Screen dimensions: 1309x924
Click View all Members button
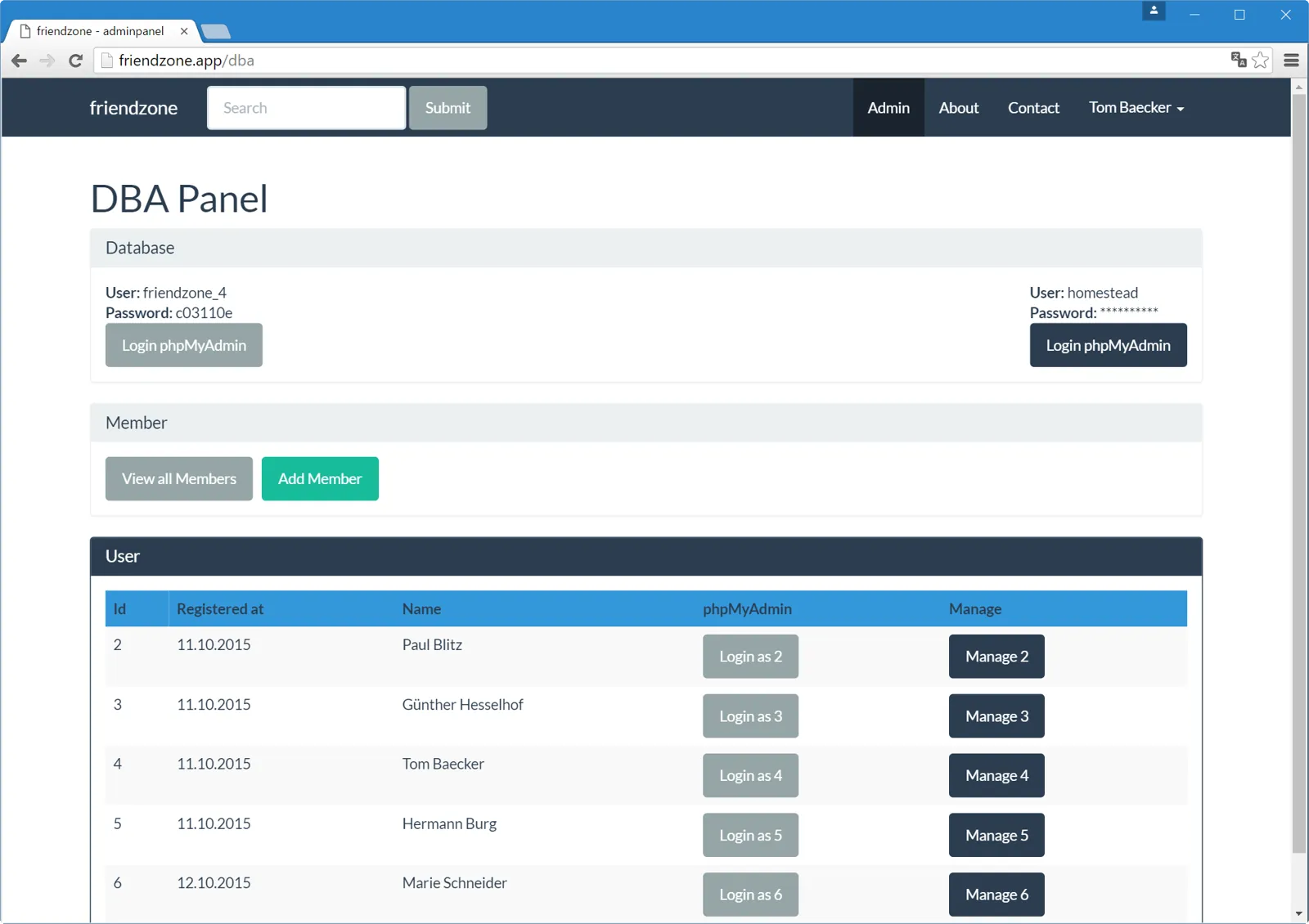(x=179, y=478)
